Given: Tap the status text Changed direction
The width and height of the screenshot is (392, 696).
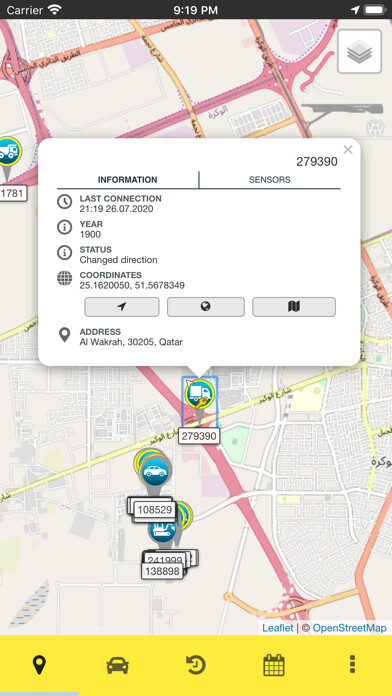Looking at the screenshot, I should [119, 260].
